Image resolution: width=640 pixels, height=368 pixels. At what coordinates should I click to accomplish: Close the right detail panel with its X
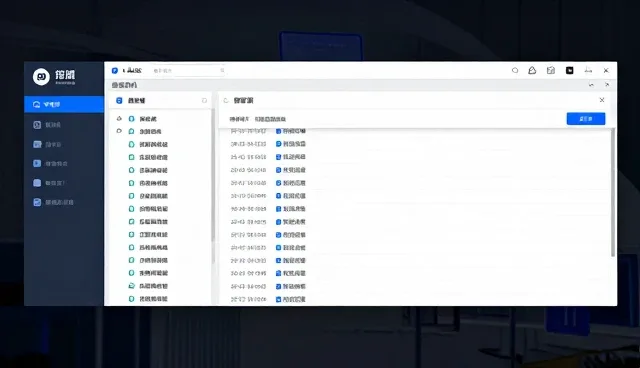point(602,100)
